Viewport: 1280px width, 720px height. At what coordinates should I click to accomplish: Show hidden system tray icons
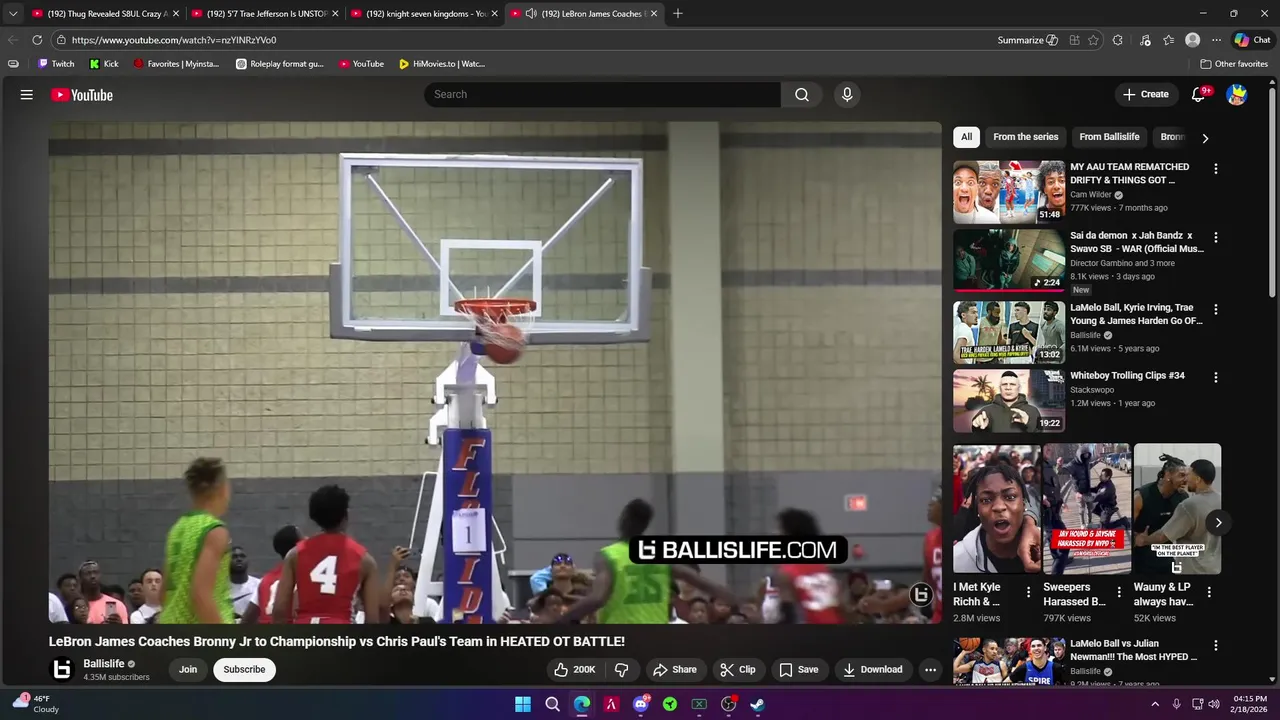(x=1155, y=704)
